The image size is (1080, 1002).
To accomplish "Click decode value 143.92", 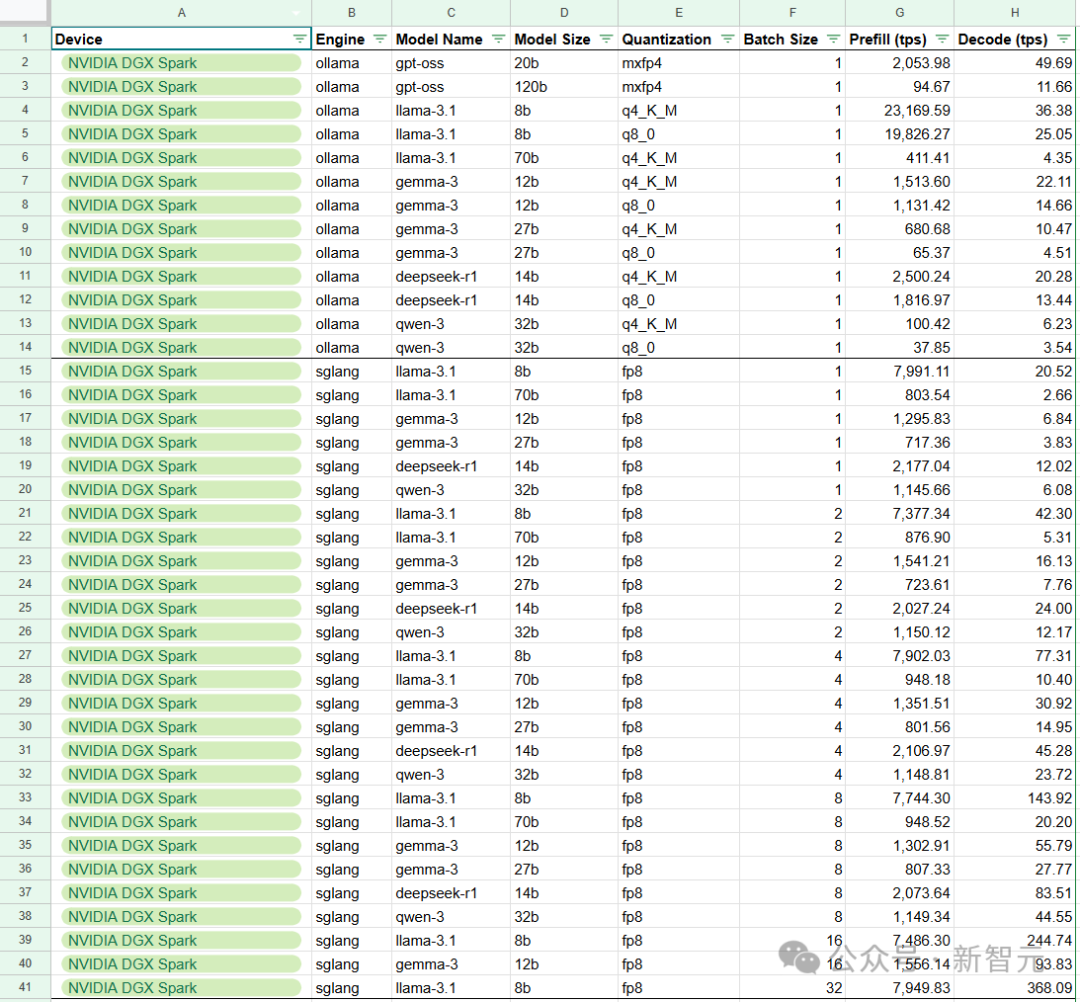I will [x=1015, y=798].
